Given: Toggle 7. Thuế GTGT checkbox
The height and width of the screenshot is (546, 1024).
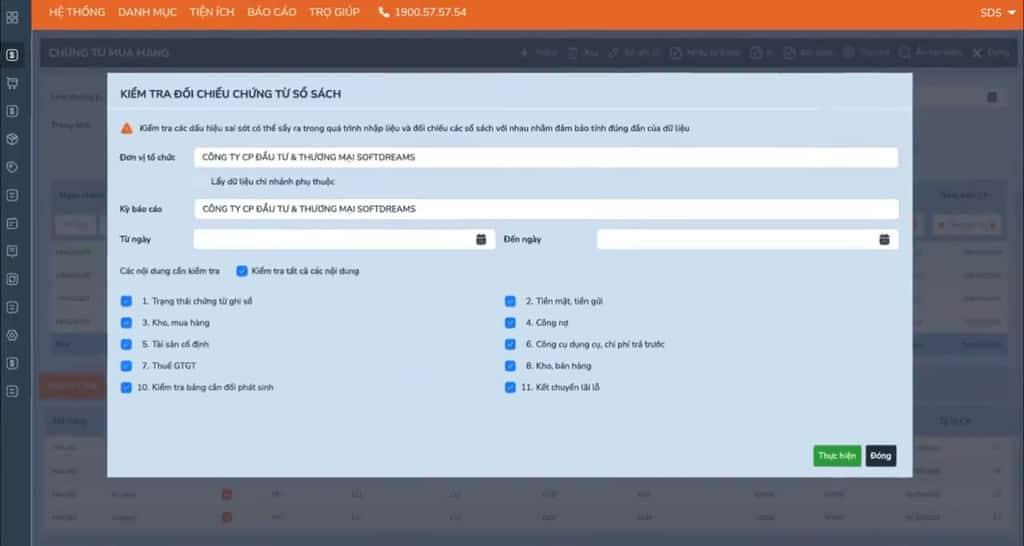Looking at the screenshot, I should click(126, 366).
